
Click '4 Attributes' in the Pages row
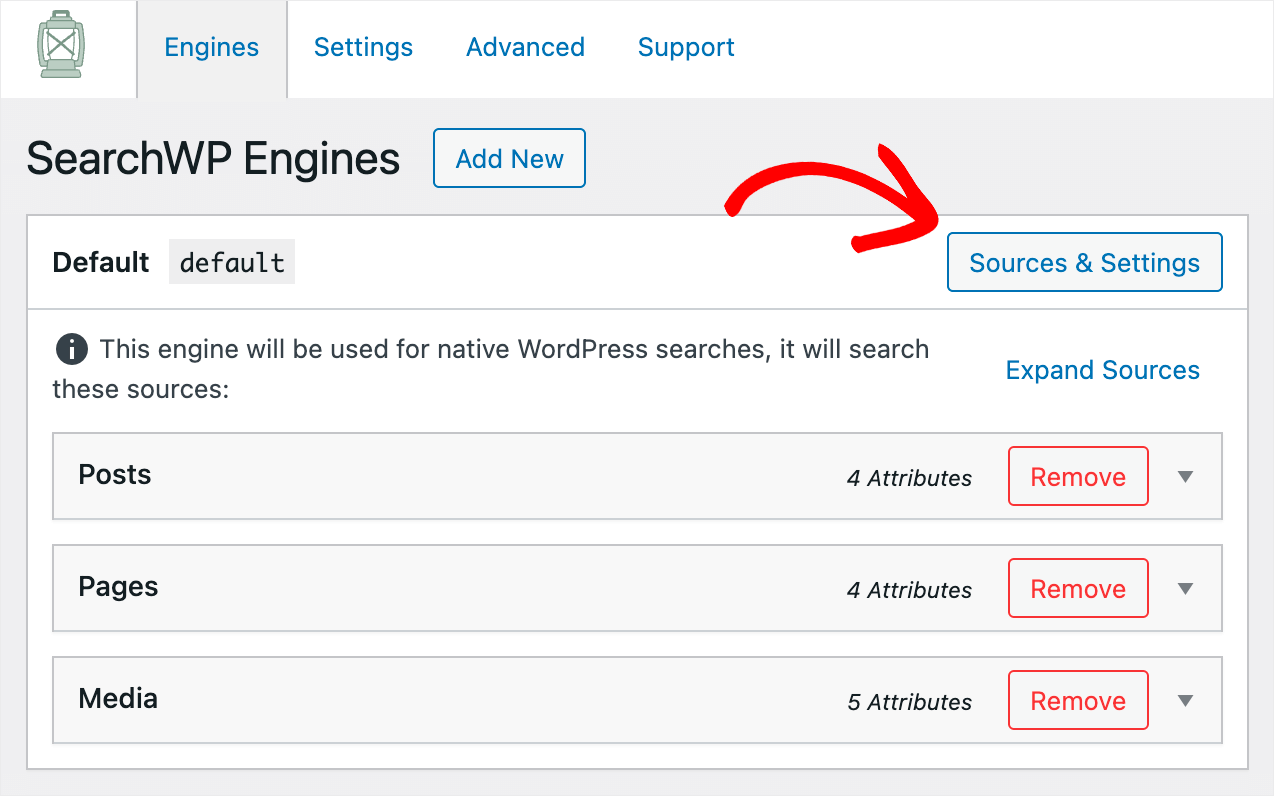click(909, 590)
